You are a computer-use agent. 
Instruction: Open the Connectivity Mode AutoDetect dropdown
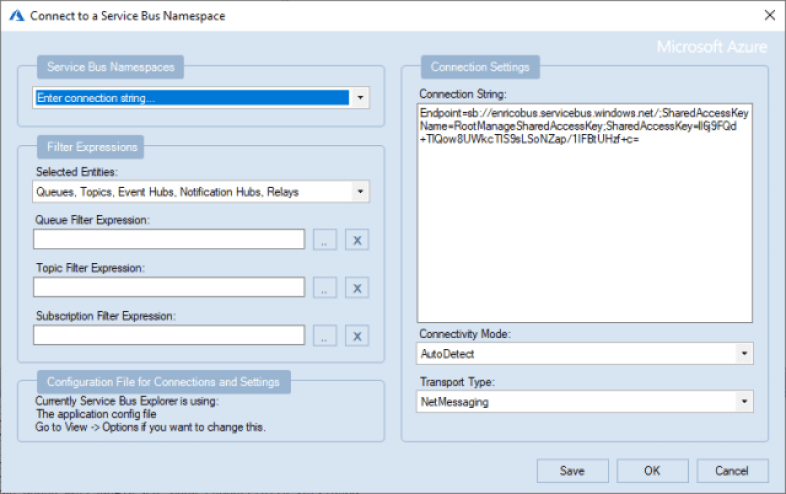tap(744, 354)
